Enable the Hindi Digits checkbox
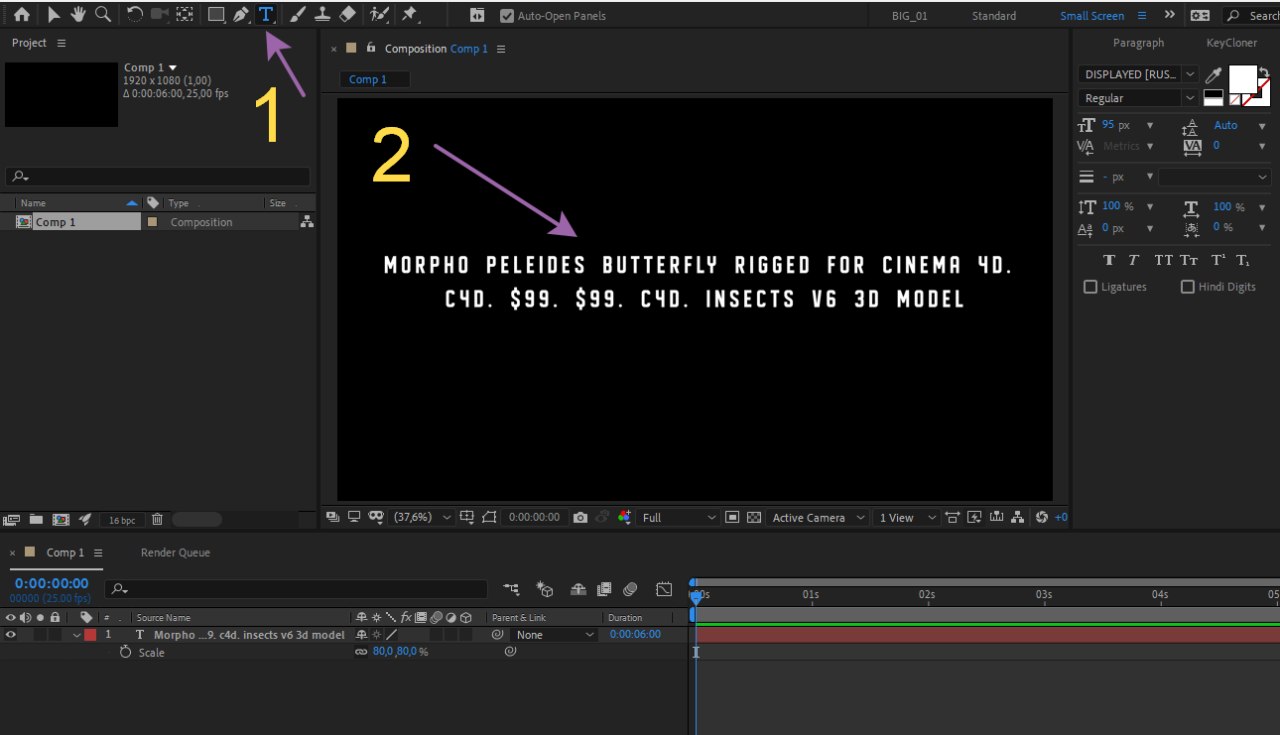1280x735 pixels. coord(1187,287)
